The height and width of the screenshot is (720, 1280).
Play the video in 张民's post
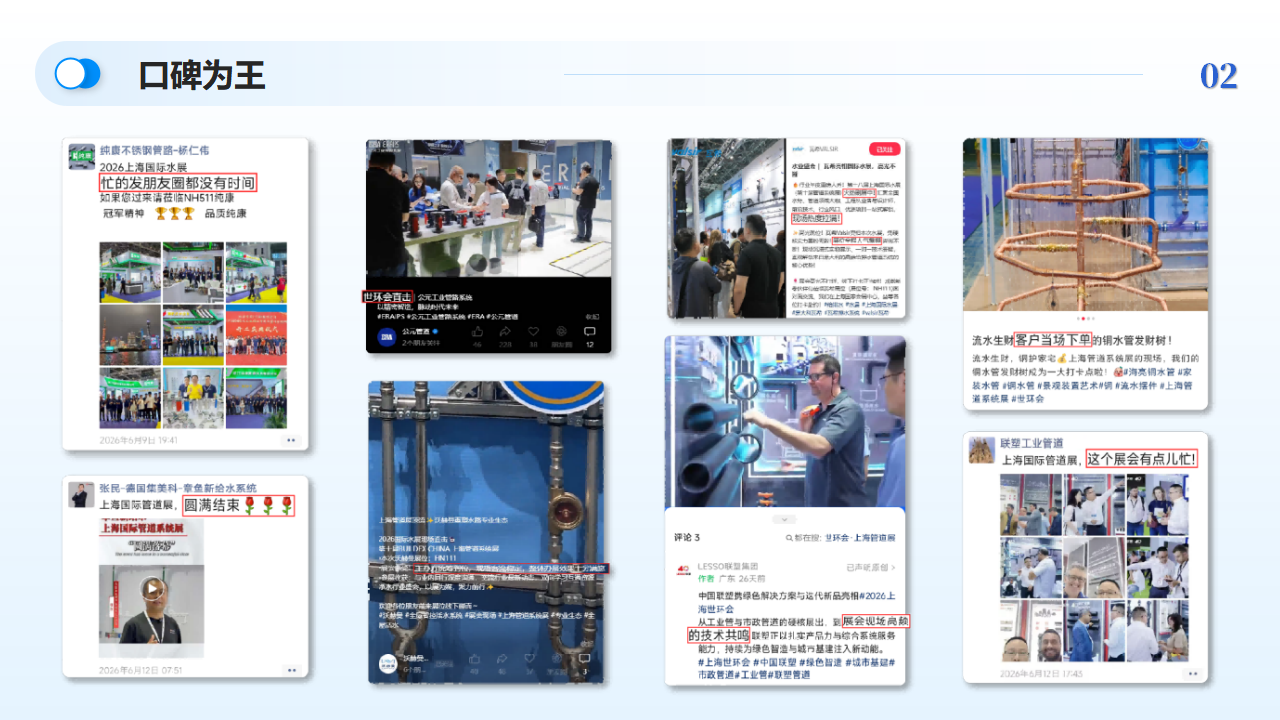pyautogui.click(x=151, y=588)
